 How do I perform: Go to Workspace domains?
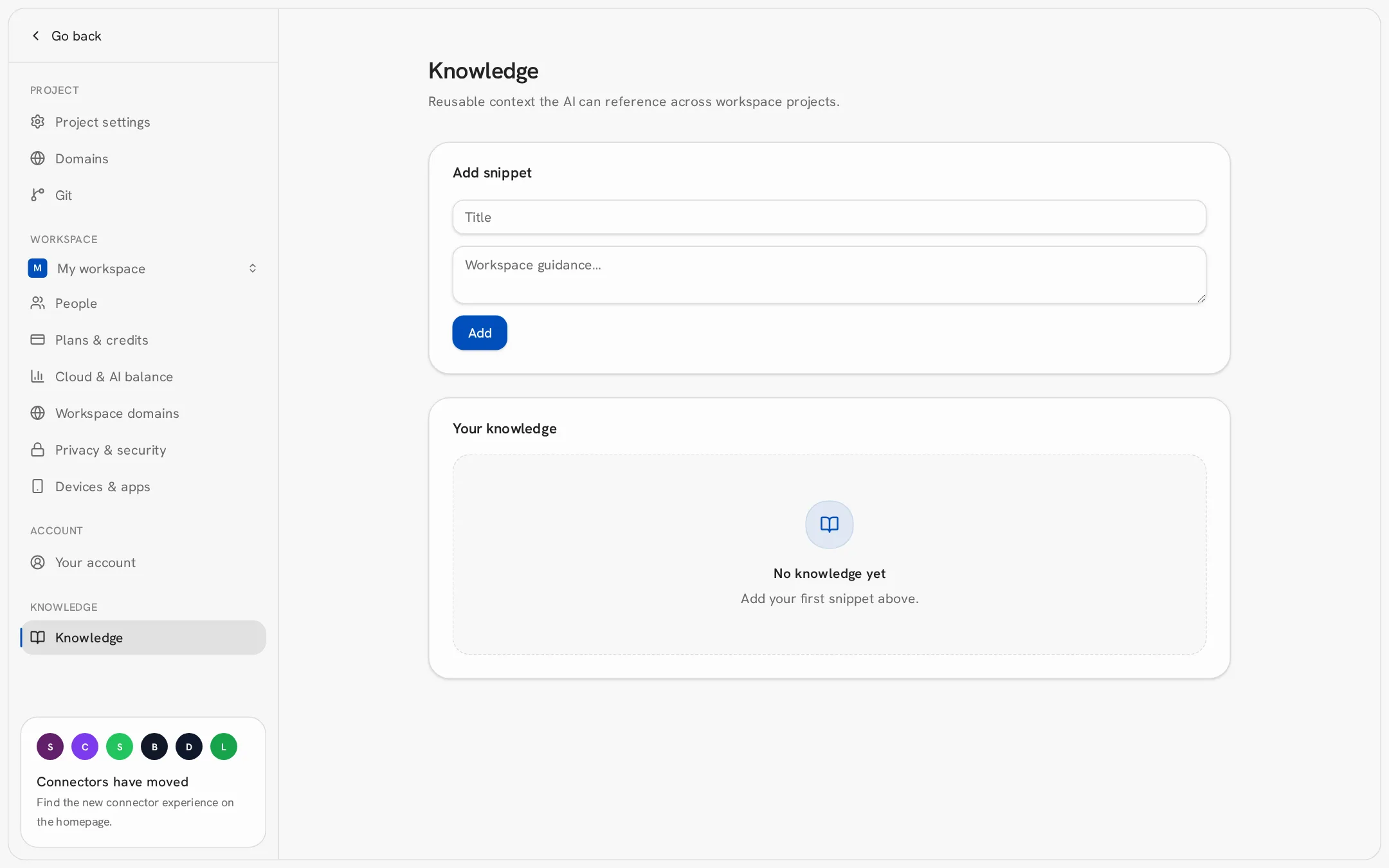pyautogui.click(x=143, y=413)
